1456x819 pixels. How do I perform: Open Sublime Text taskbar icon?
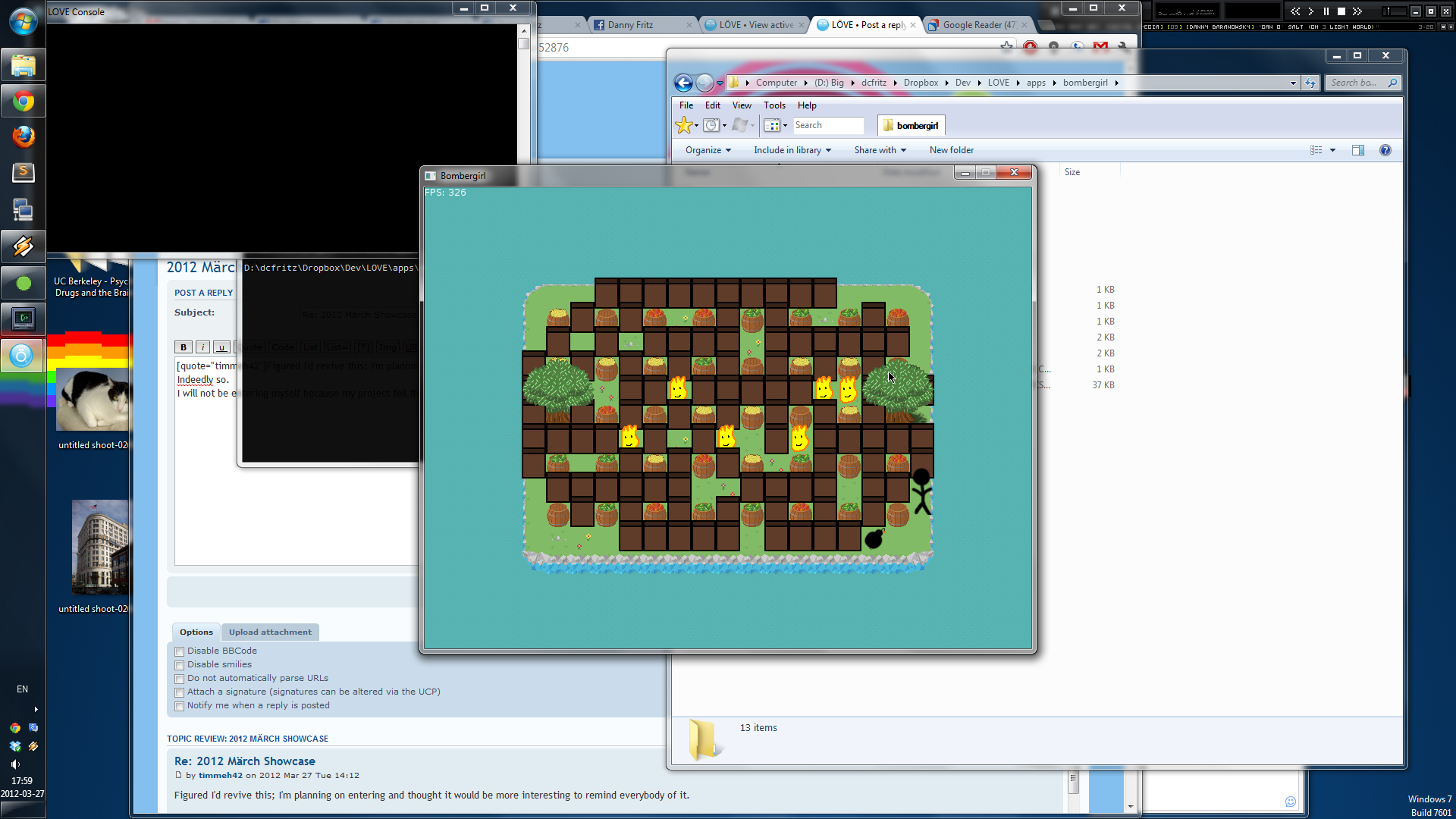pos(23,172)
